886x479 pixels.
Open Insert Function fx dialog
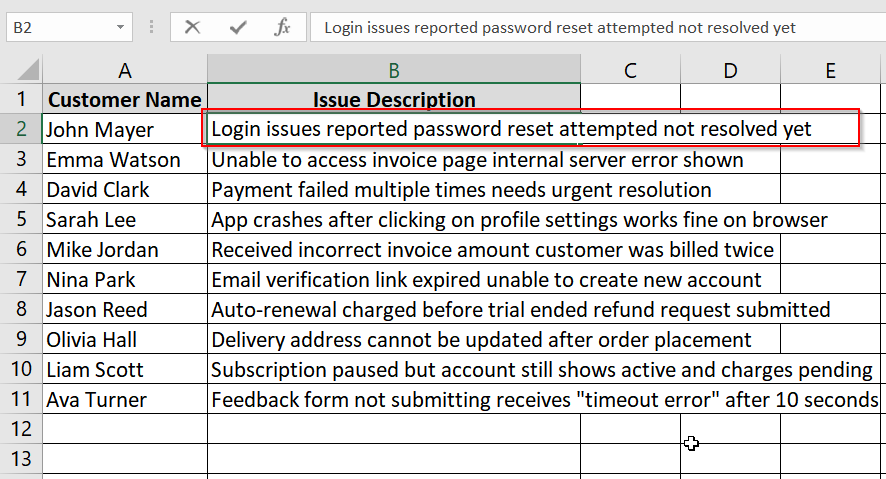(282, 27)
